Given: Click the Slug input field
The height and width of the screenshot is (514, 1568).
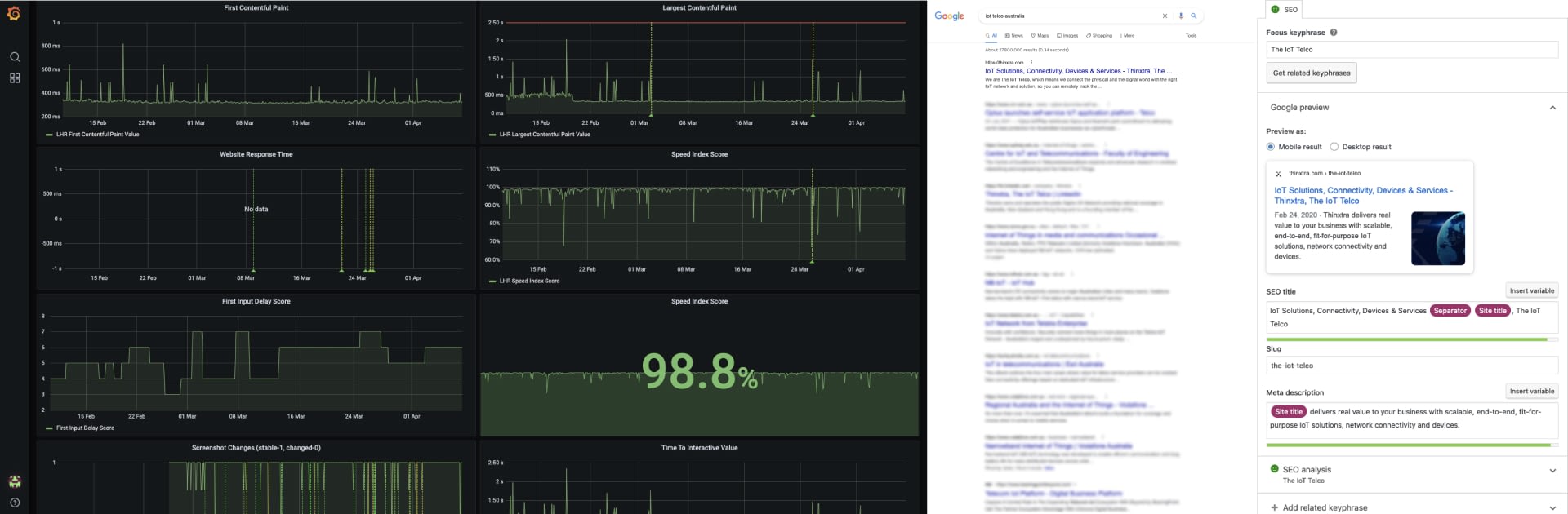Looking at the screenshot, I should 1412,366.
